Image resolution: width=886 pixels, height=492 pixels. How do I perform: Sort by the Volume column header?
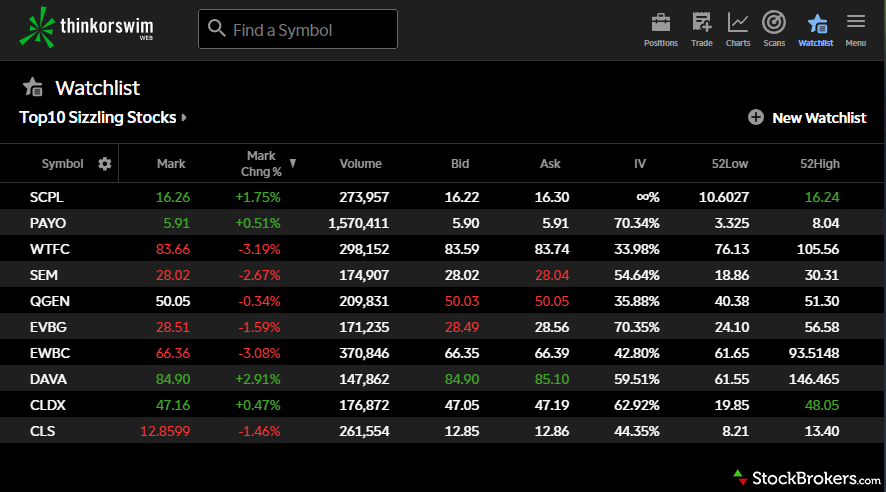pos(360,164)
